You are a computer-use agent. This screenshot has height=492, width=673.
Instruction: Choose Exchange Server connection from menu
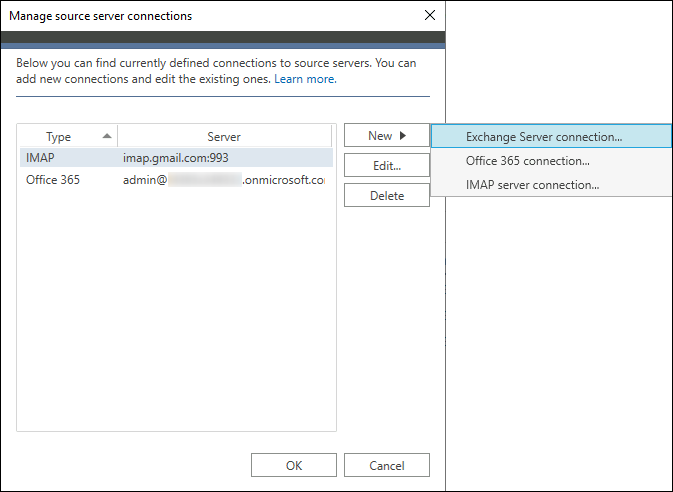click(x=551, y=137)
